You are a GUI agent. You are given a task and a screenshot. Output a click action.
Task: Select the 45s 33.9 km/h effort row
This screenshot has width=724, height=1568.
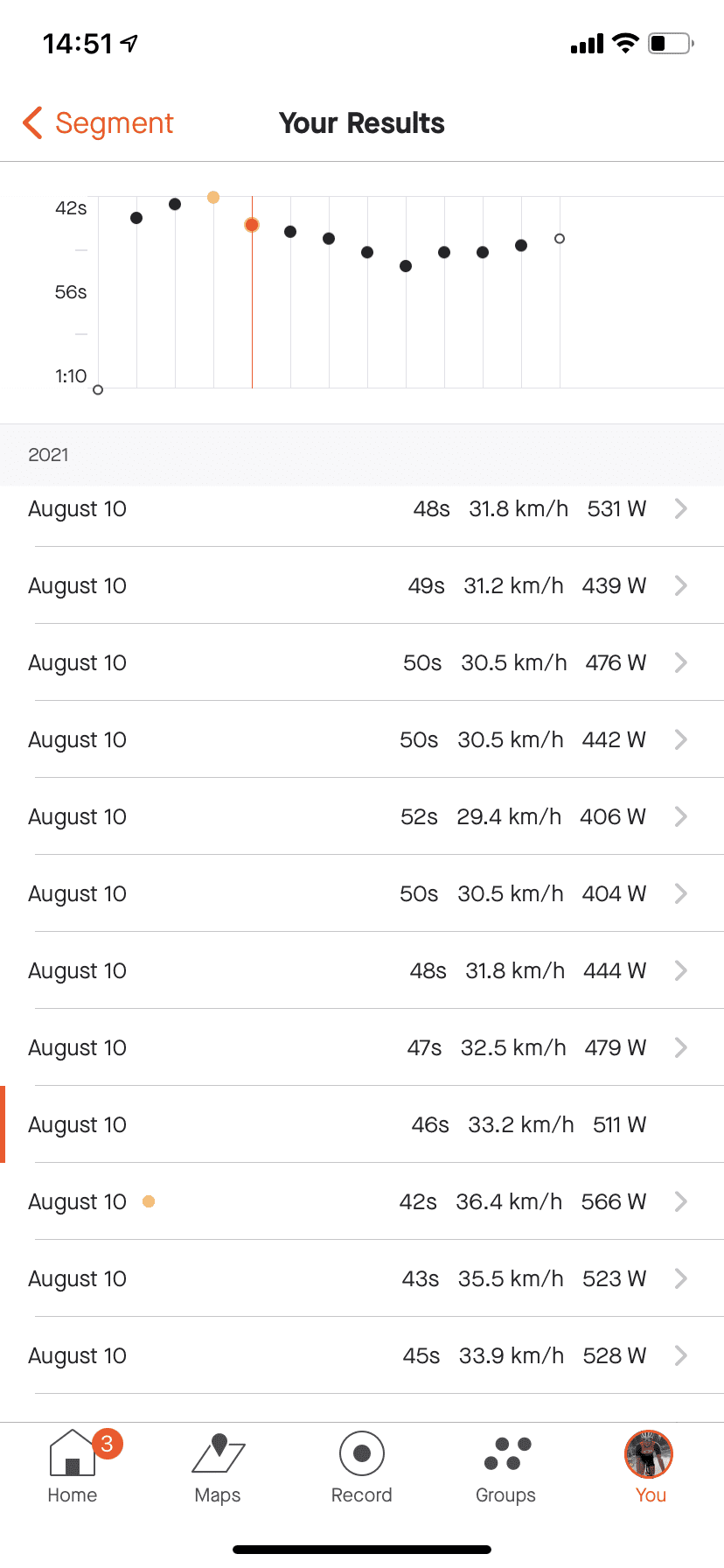click(x=362, y=1355)
